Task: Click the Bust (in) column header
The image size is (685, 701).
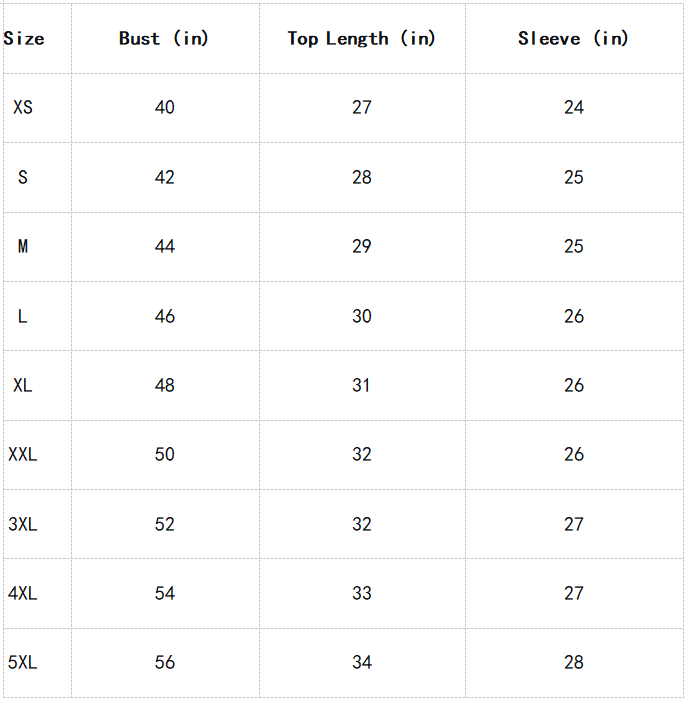Action: click(x=164, y=39)
